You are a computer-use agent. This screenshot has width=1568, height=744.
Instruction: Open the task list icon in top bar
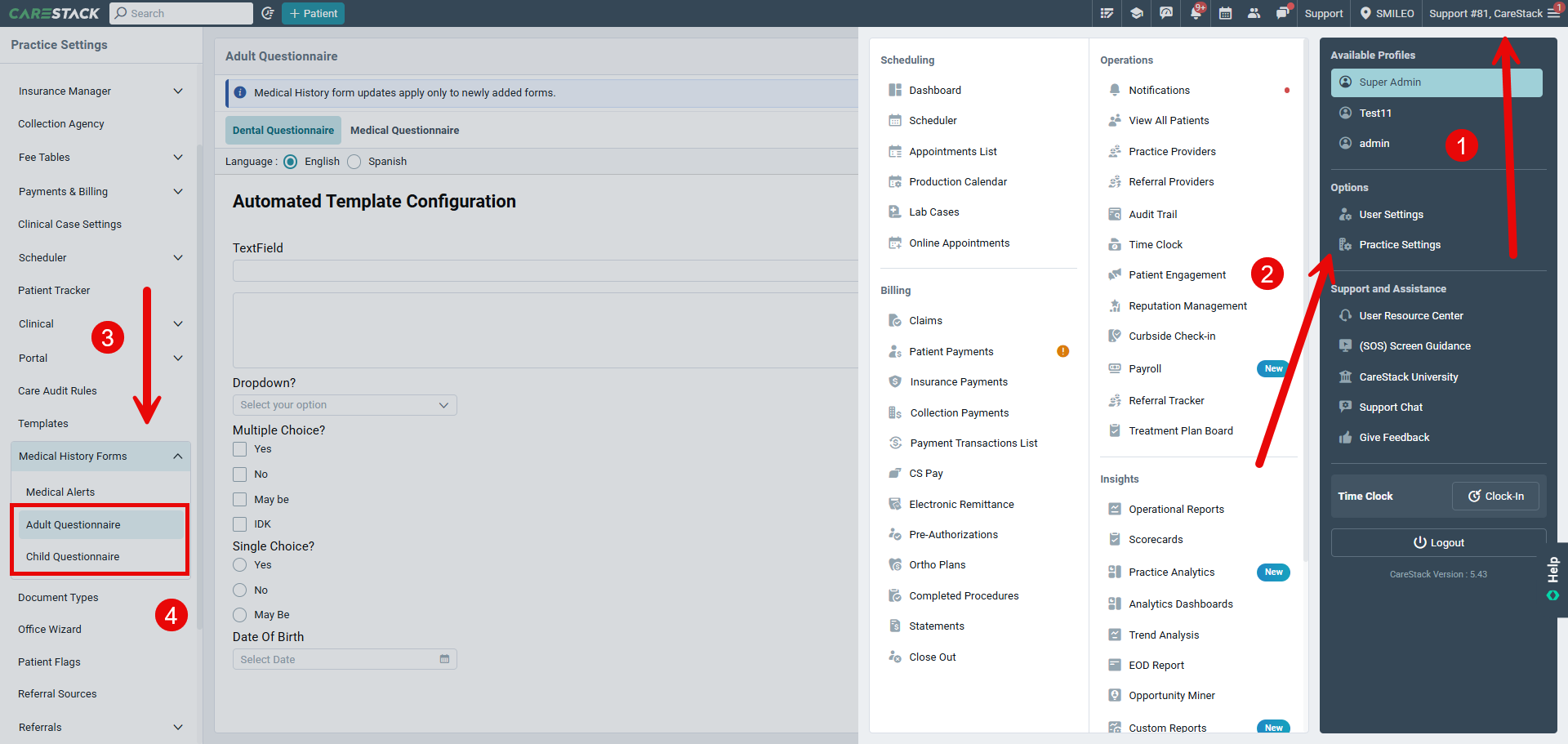coord(1107,13)
